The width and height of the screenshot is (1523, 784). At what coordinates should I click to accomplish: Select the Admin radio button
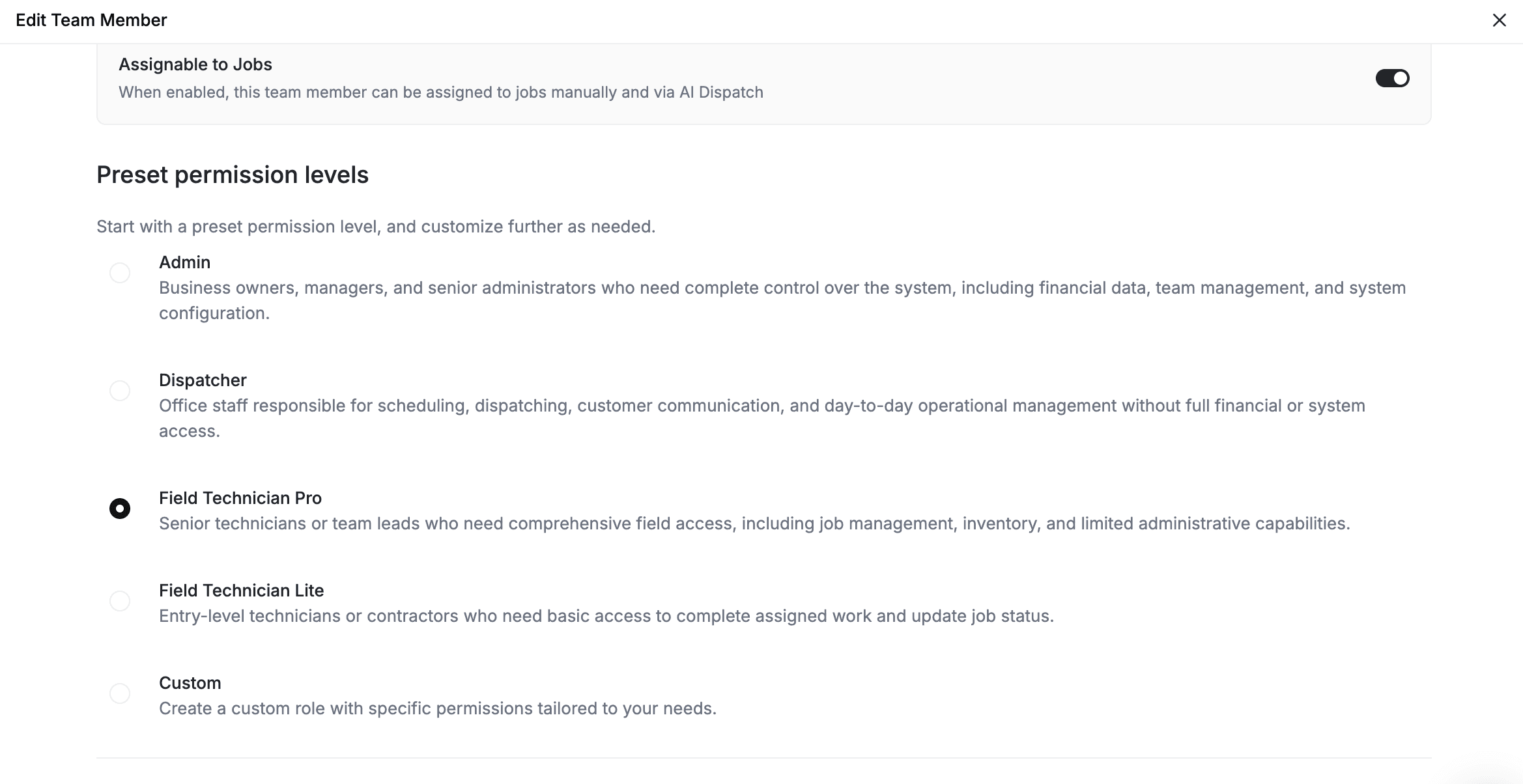coord(120,273)
